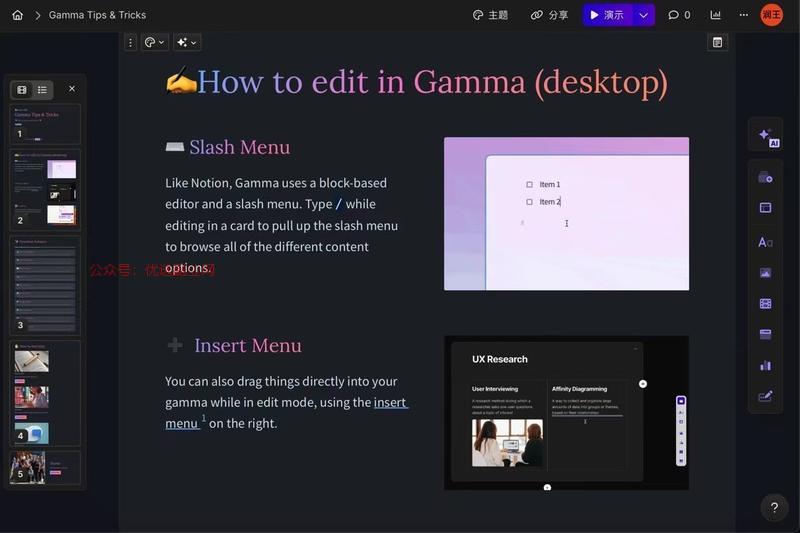Open the text formatting Aa icon
The width and height of the screenshot is (800, 533).
pos(765,242)
